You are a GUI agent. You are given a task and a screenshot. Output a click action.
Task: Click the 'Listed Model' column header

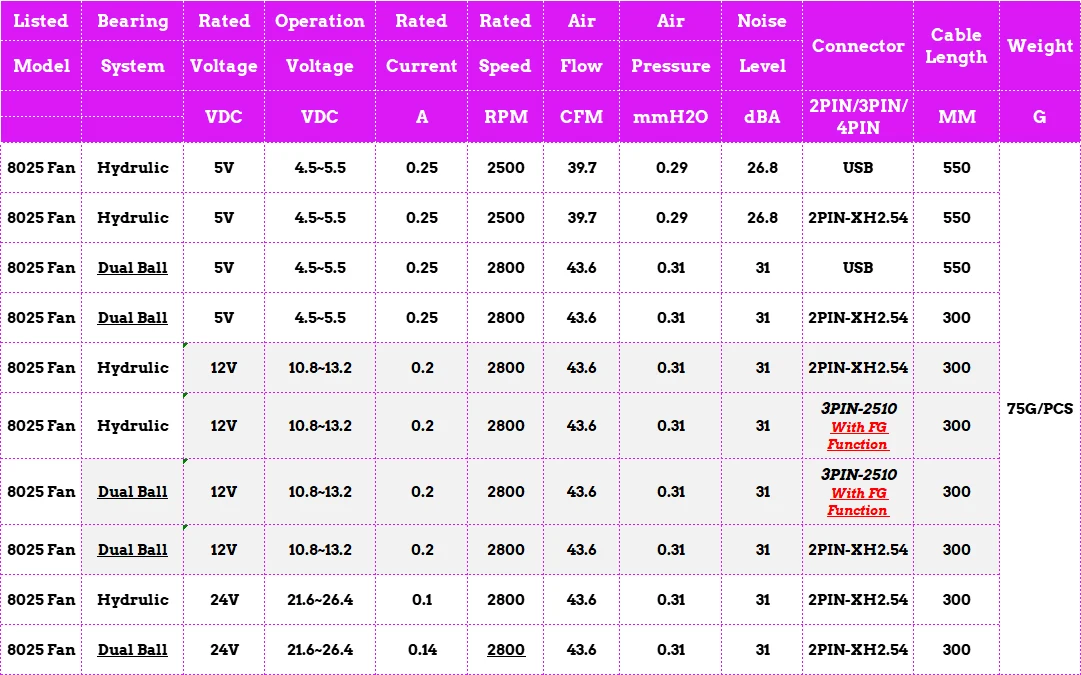[x=41, y=44]
